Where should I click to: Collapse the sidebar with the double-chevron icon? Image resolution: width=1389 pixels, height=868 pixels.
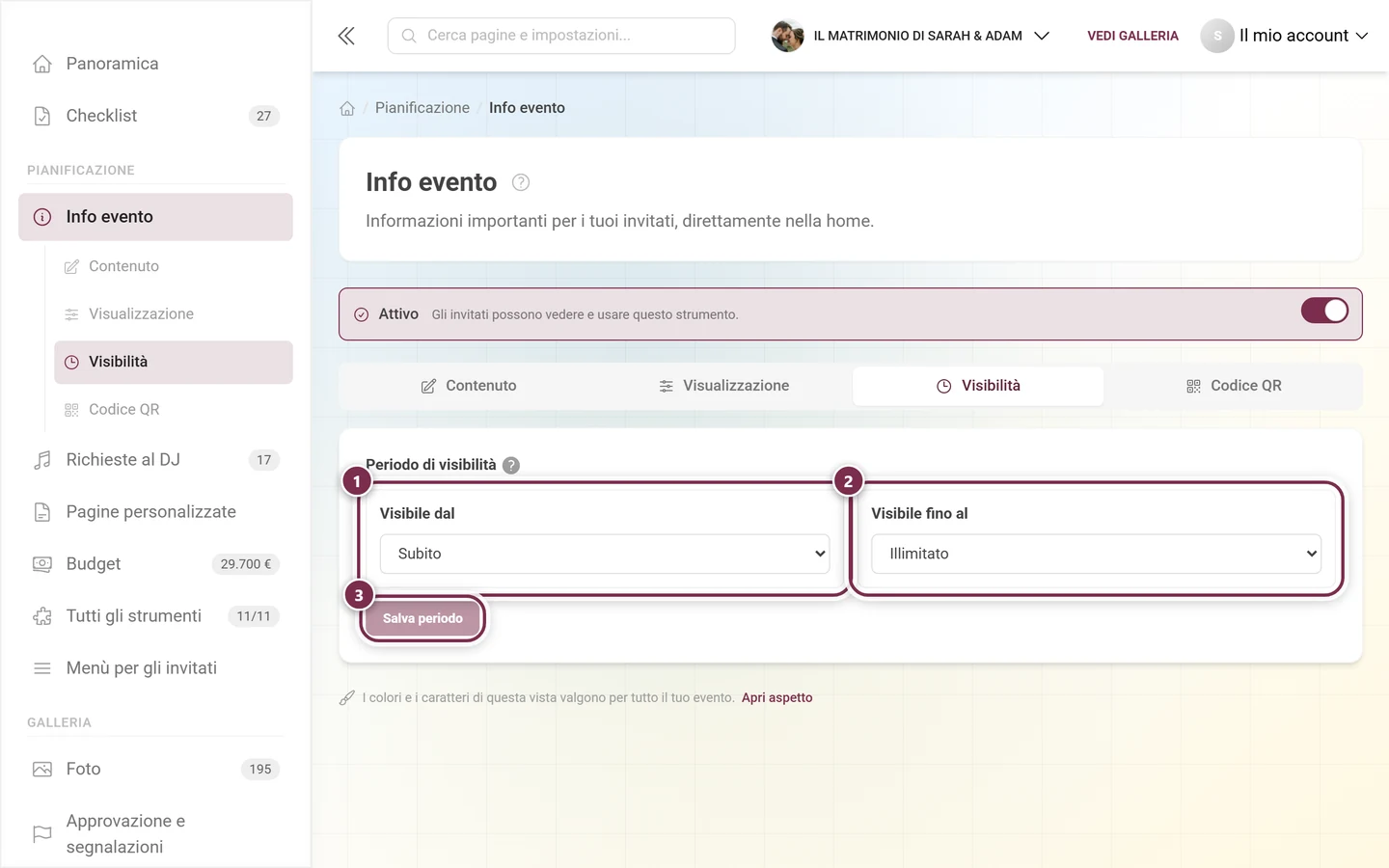pyautogui.click(x=346, y=36)
